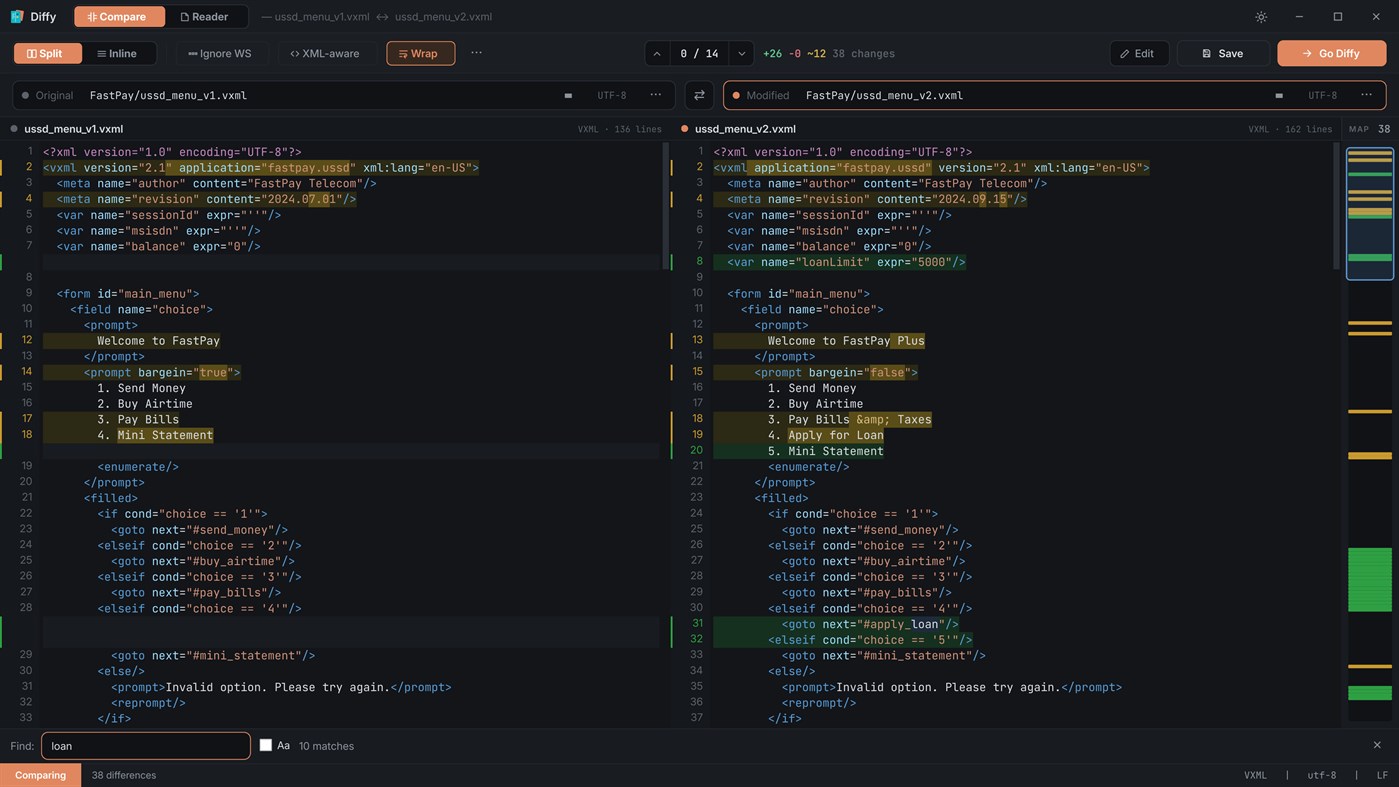Click the Edit button
Image resolution: width=1399 pixels, height=787 pixels.
[1138, 54]
